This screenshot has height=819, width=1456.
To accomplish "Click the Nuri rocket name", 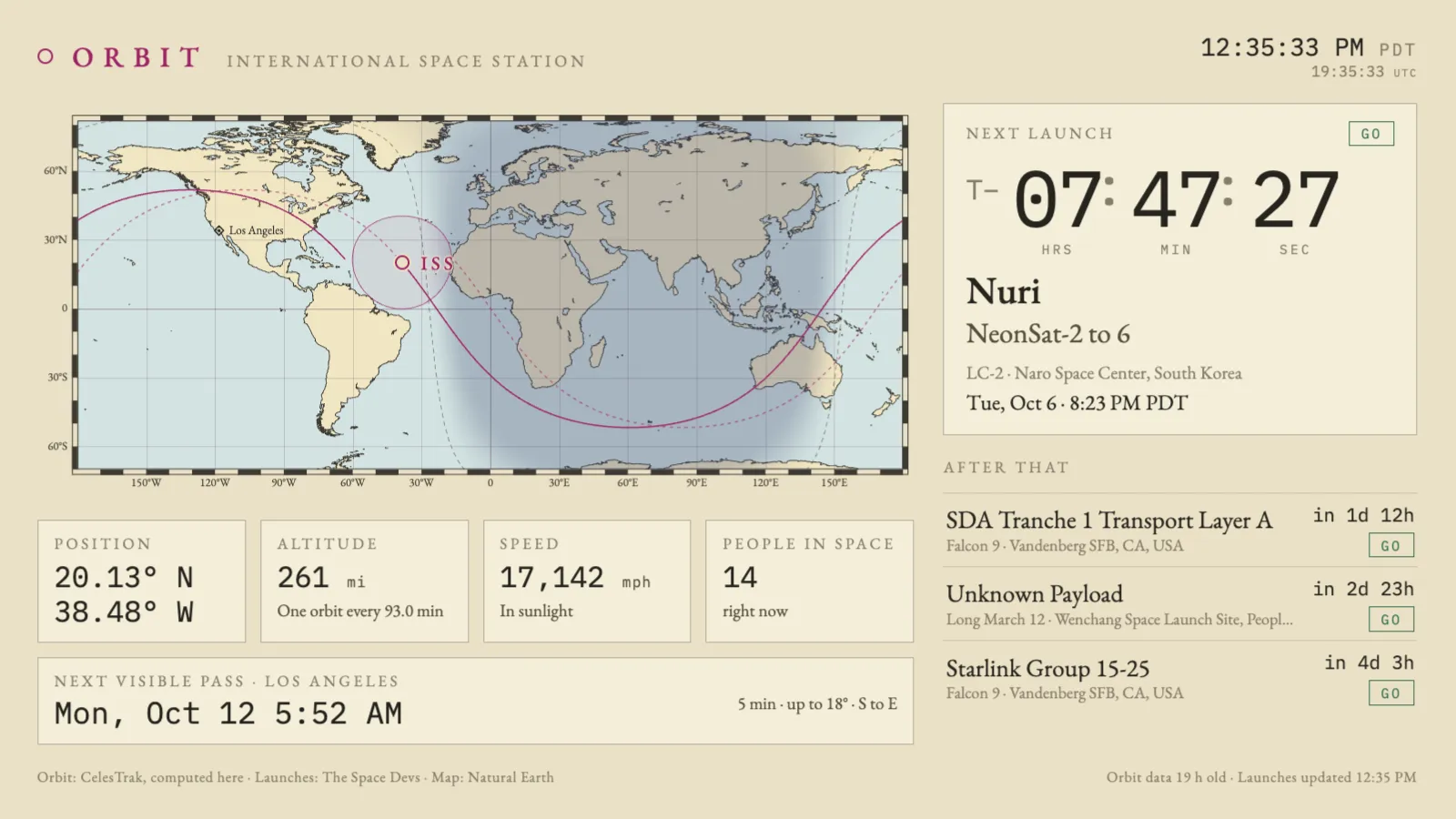I will [x=1003, y=291].
